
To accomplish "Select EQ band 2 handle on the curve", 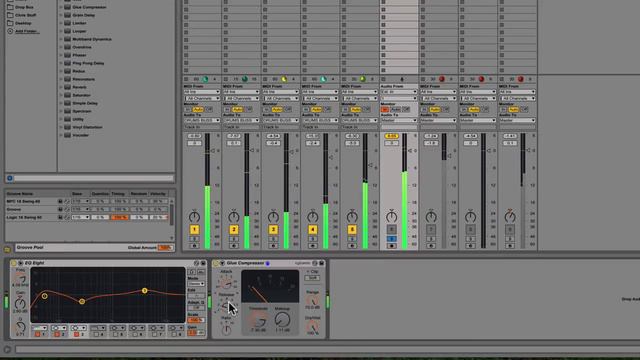I will pyautogui.click(x=82, y=301).
